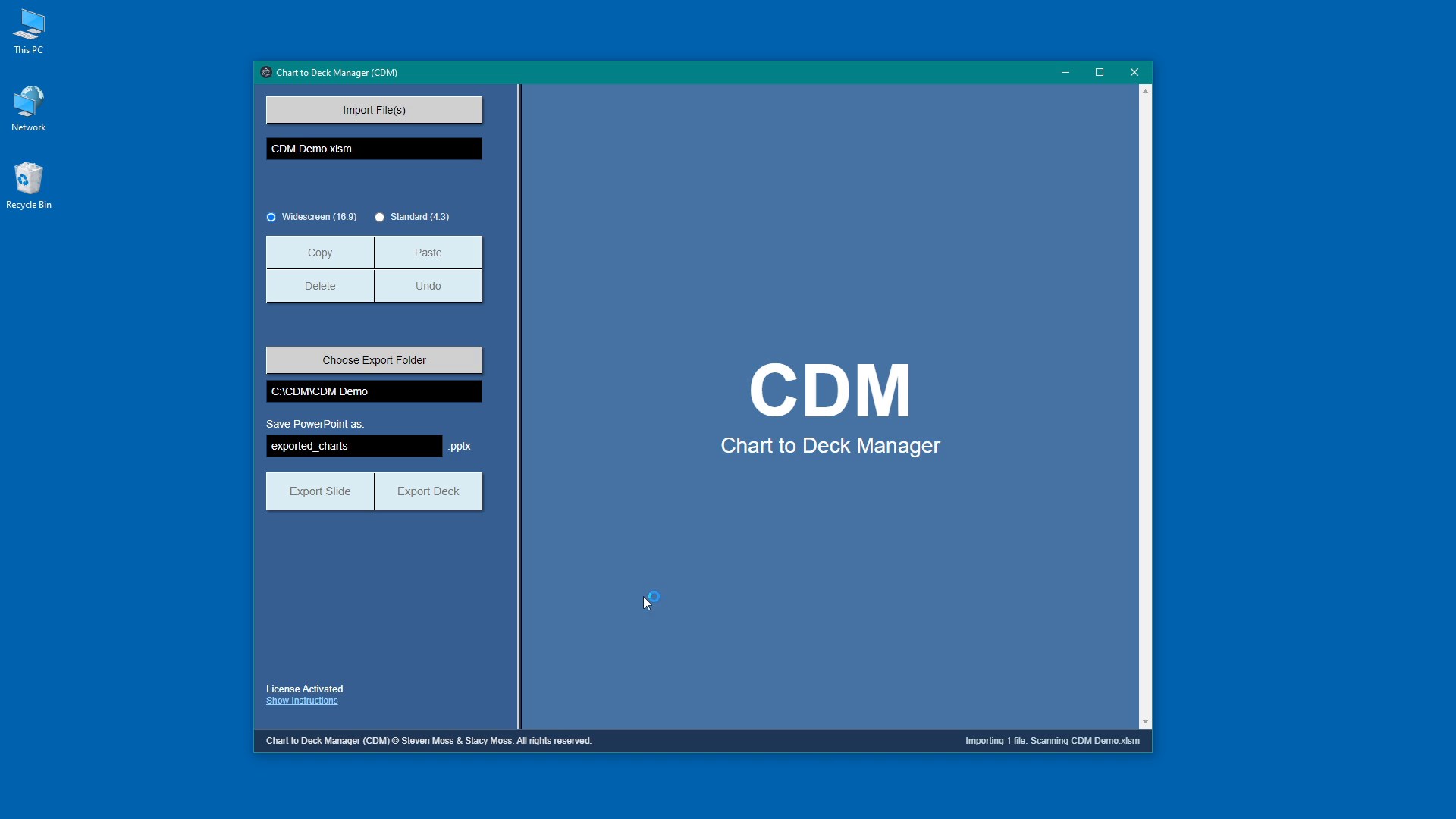This screenshot has height=819, width=1456.
Task: Open the This PC desktop icon
Action: pyautogui.click(x=29, y=32)
